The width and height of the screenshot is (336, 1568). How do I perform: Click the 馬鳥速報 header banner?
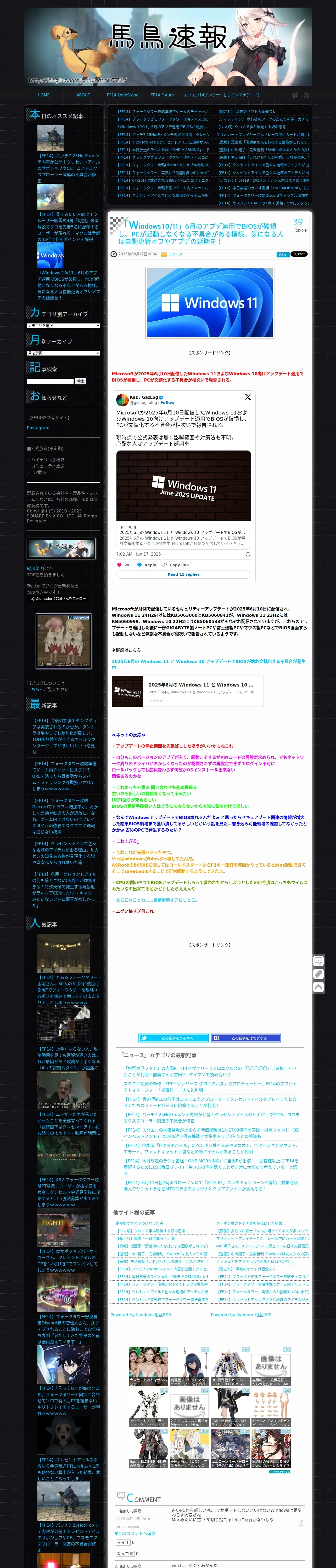coord(168,47)
